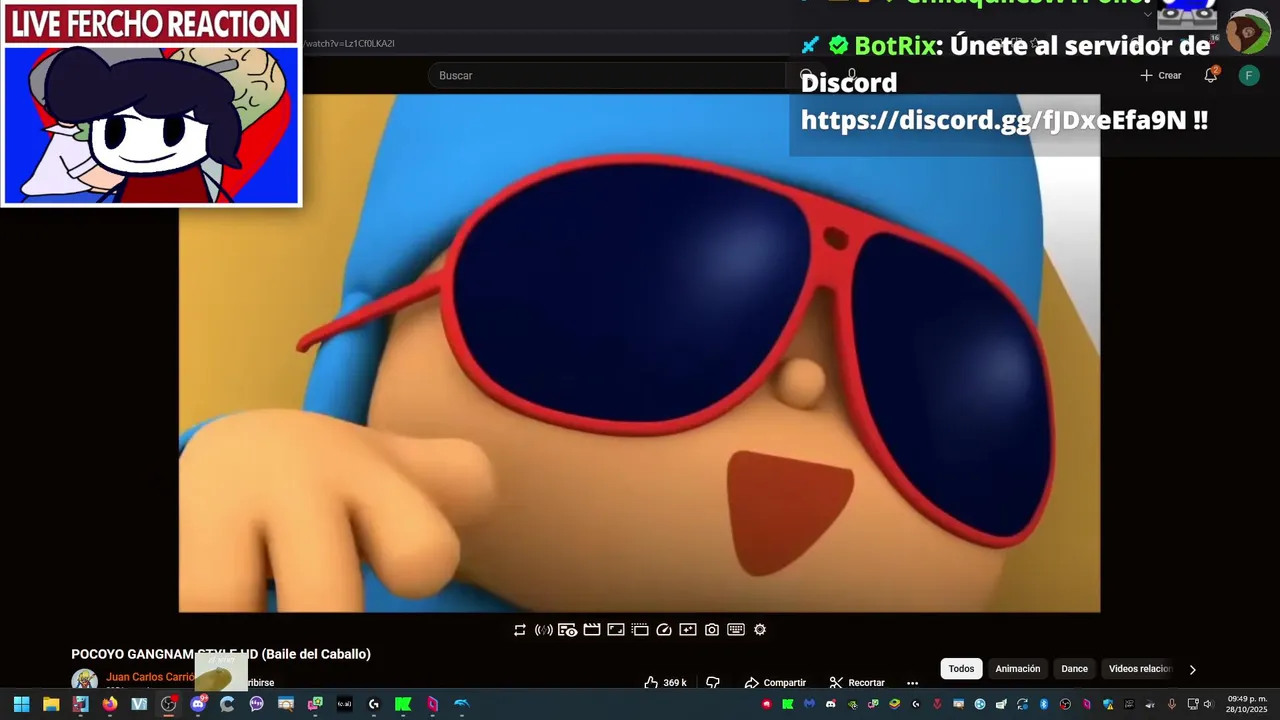Open the discord.gg link in chat overlay
1280x720 pixels.
coord(994,120)
